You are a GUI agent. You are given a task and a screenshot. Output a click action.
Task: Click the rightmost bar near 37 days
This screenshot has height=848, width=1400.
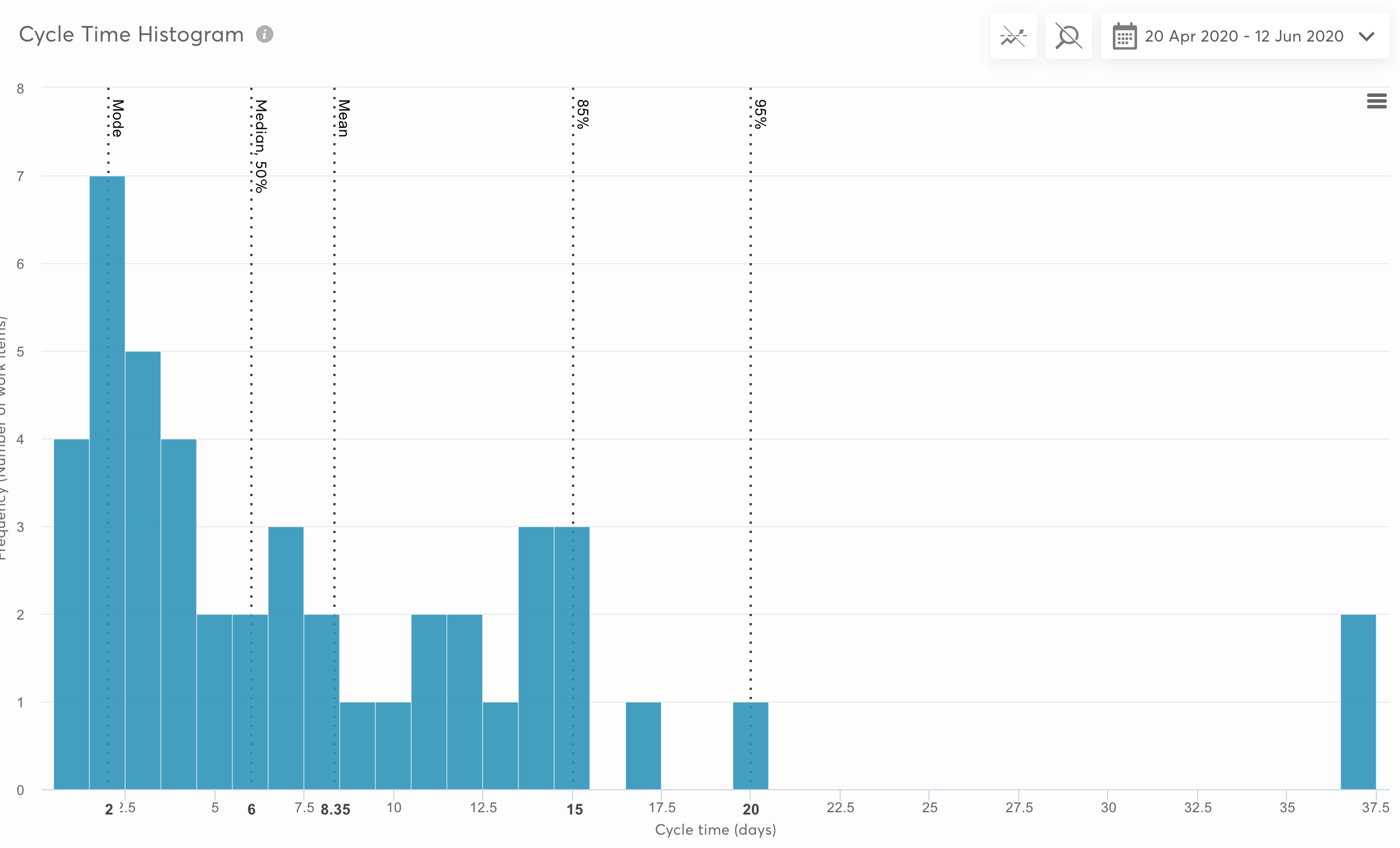tap(1358, 701)
